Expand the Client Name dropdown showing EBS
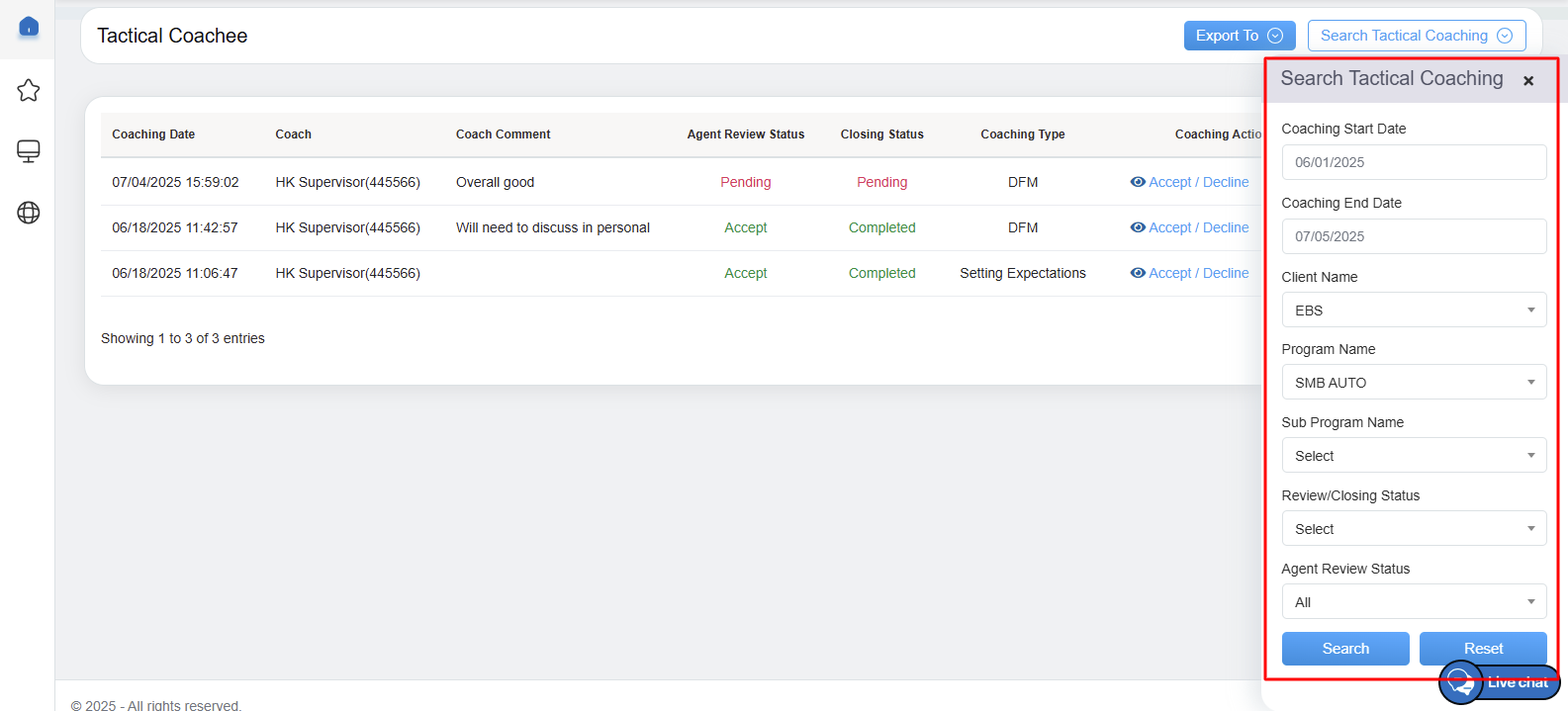Viewport: 1568px width, 711px height. point(1414,311)
